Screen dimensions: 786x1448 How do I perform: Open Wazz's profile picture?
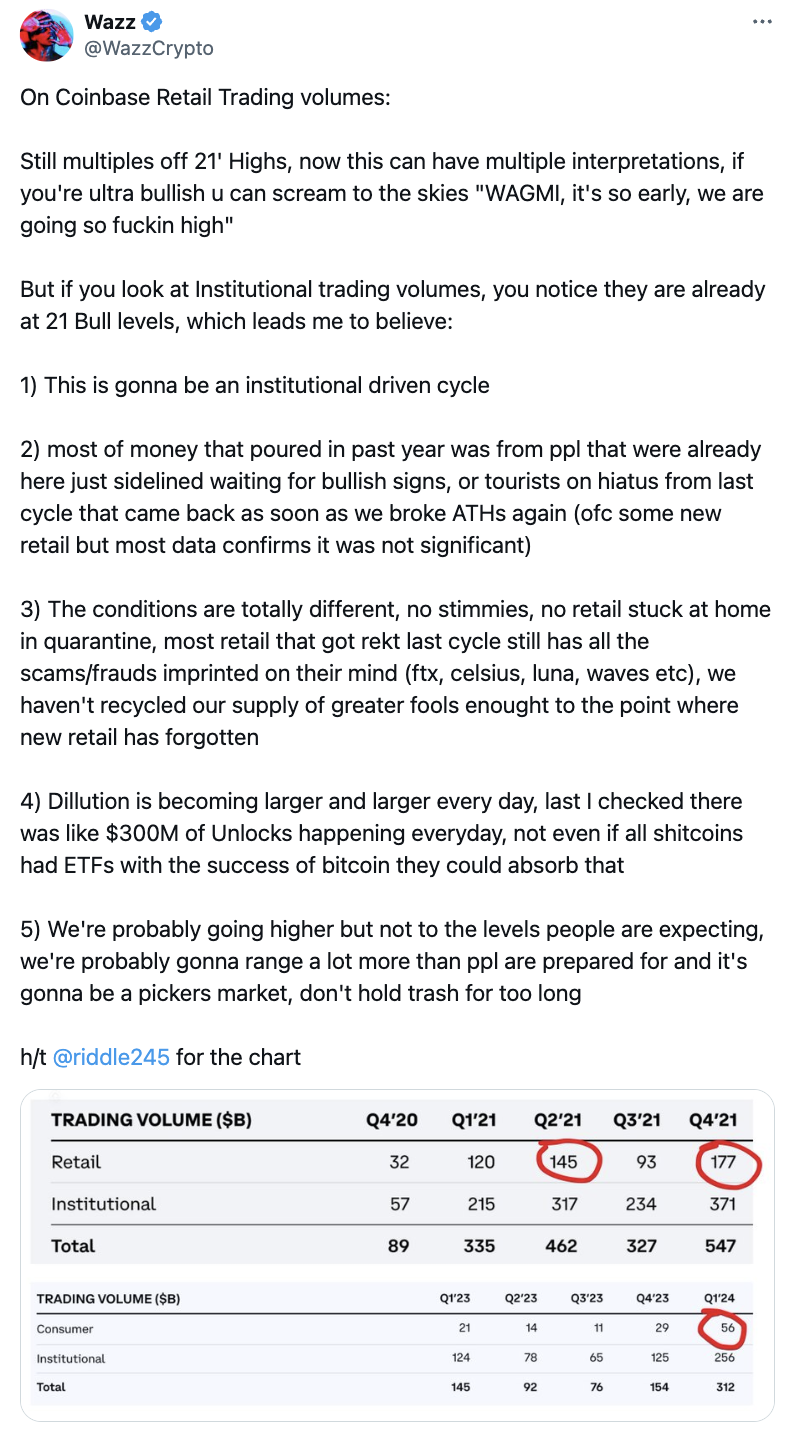point(46,35)
